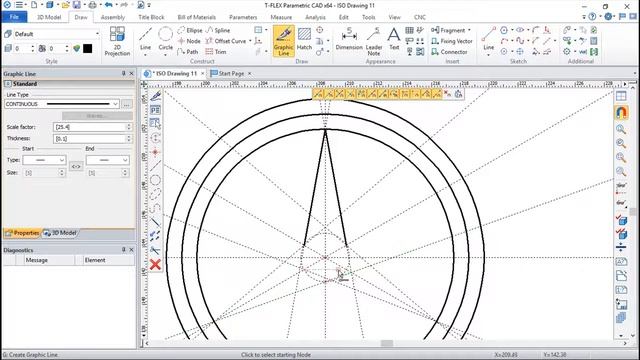640x360 pixels.
Task: Close the Diagnostics panel
Action: click(131, 249)
